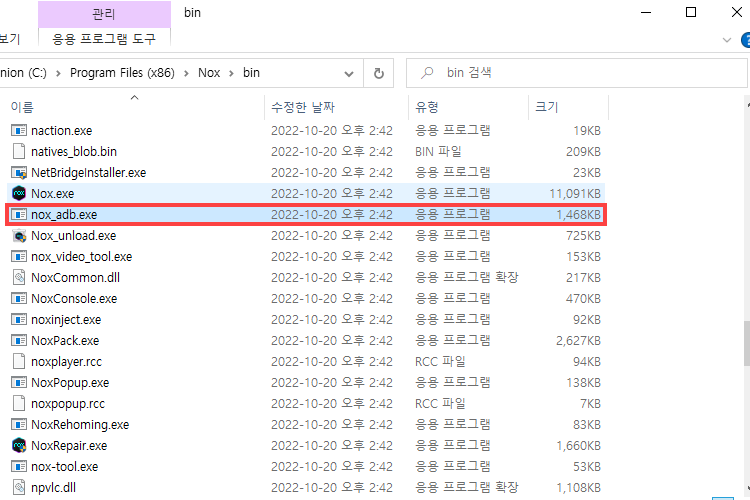Sort by the 크기 column header
This screenshot has width=750, height=500.
(x=568, y=107)
